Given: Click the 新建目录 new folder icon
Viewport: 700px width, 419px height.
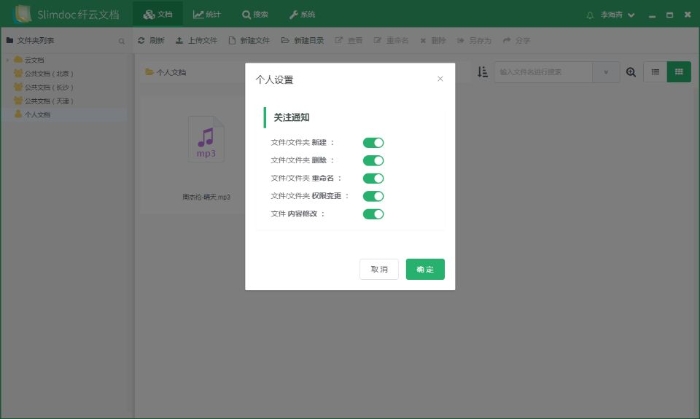Looking at the screenshot, I should click(286, 41).
